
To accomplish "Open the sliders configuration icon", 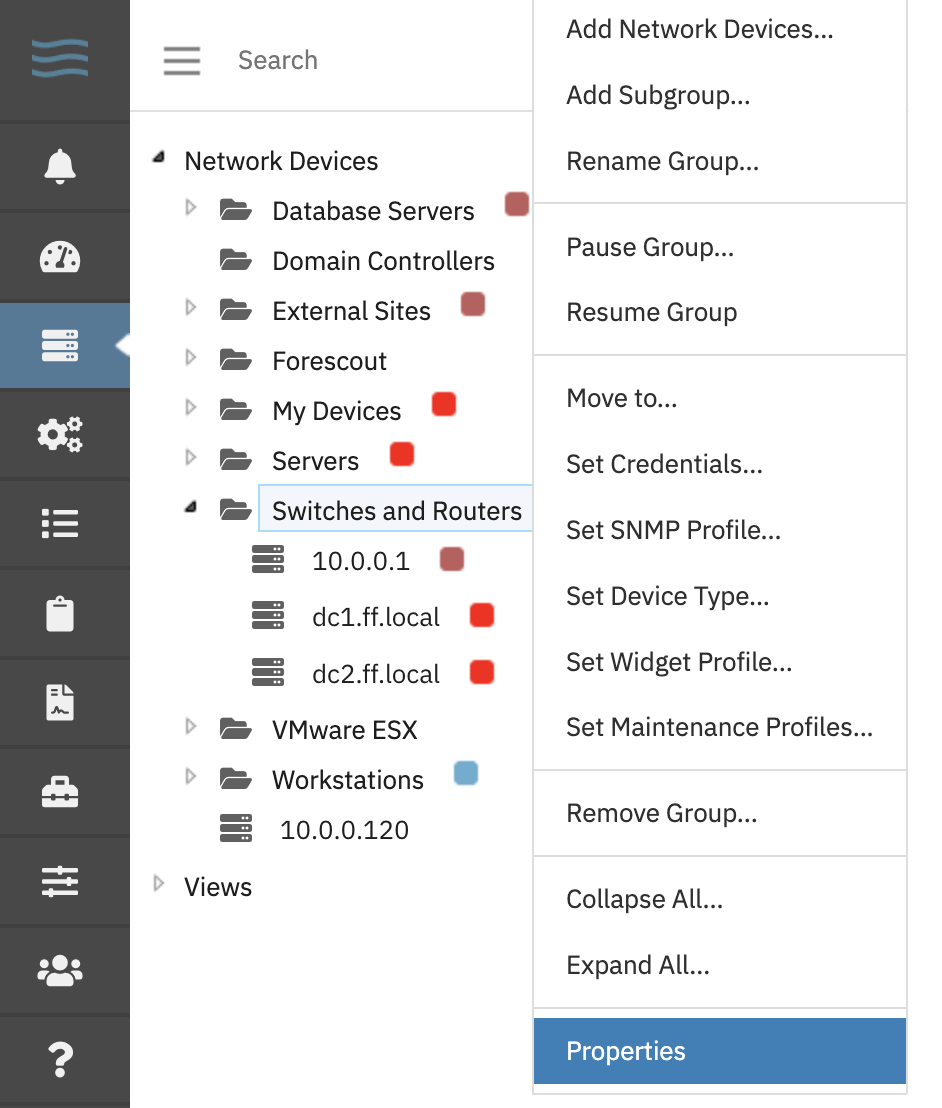I will coord(60,881).
